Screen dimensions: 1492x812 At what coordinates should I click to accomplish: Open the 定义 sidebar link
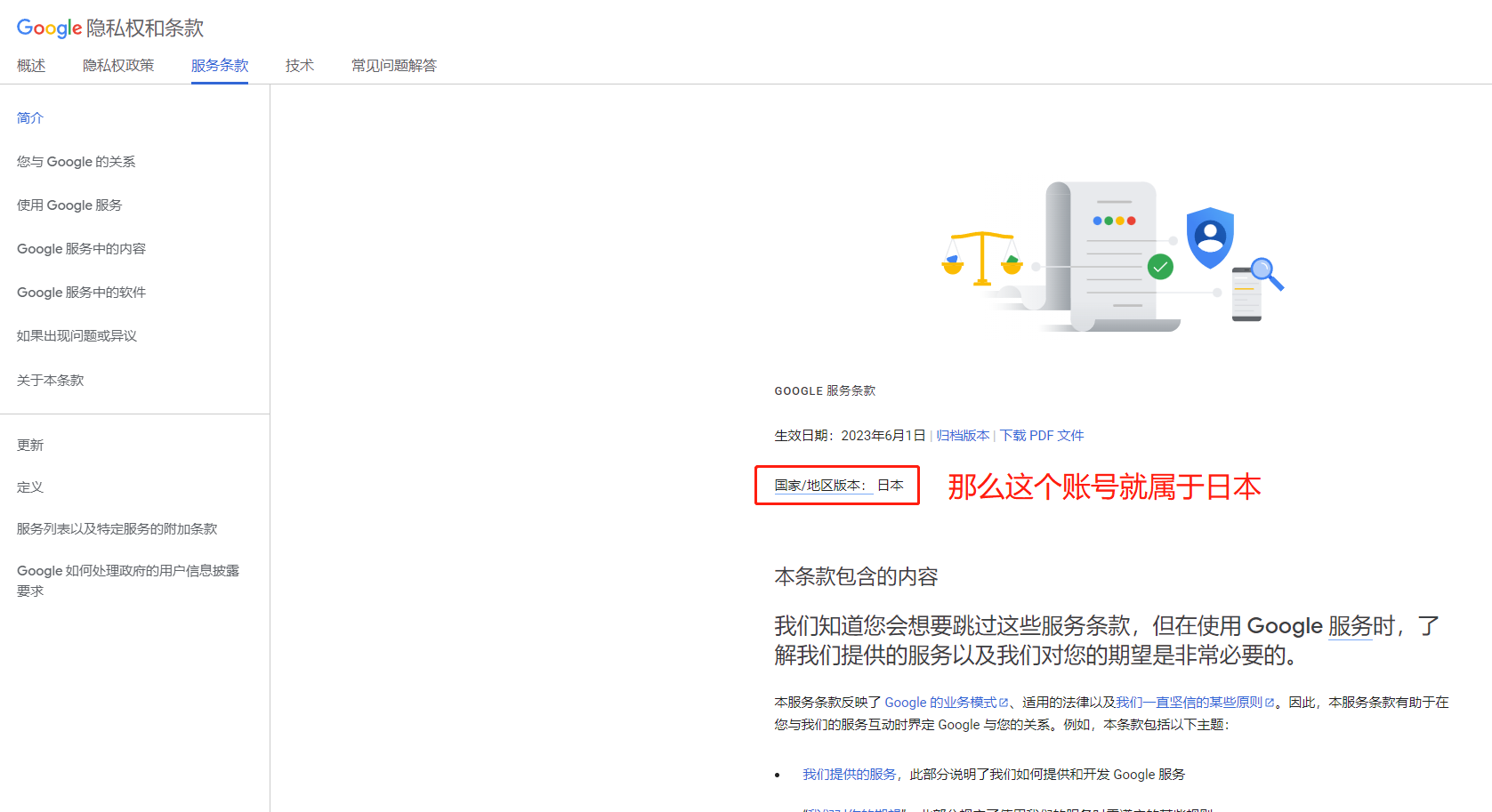tap(30, 487)
